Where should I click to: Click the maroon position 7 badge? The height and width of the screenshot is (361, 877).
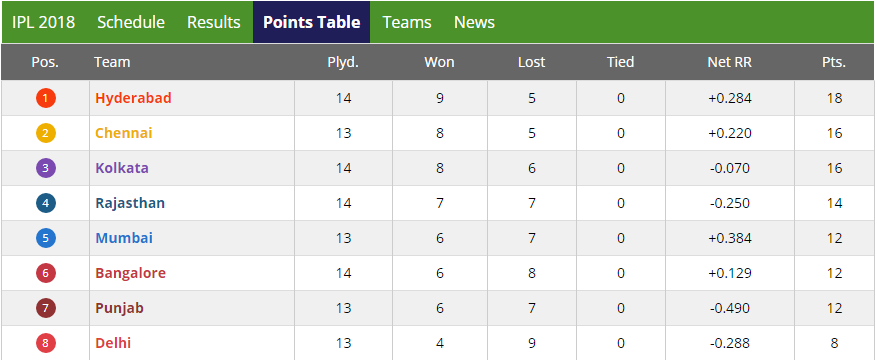[45, 308]
